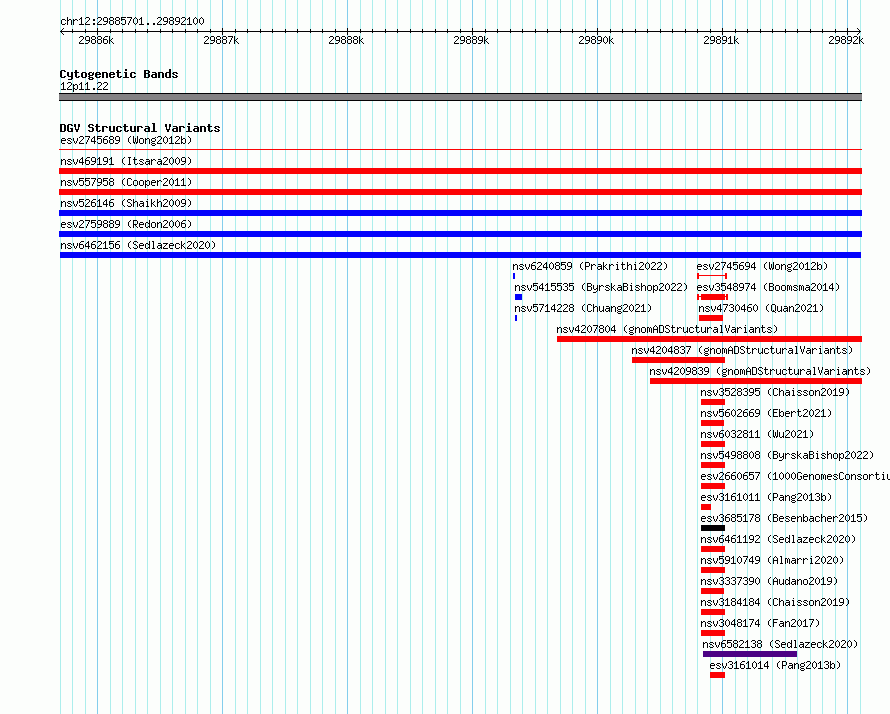
Task: Click the 29890k ruler tick label
Action: point(596,40)
